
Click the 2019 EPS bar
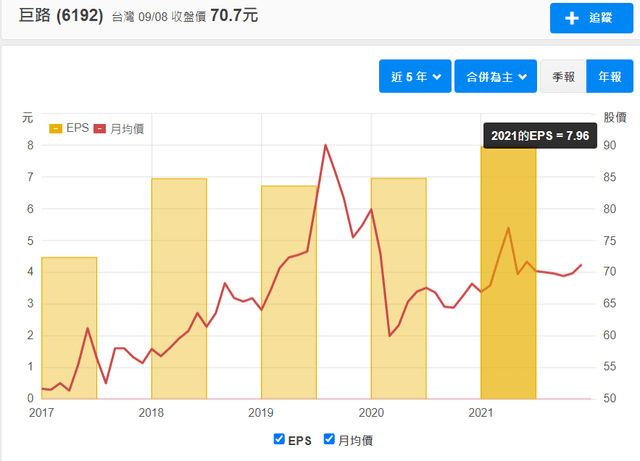[289, 292]
